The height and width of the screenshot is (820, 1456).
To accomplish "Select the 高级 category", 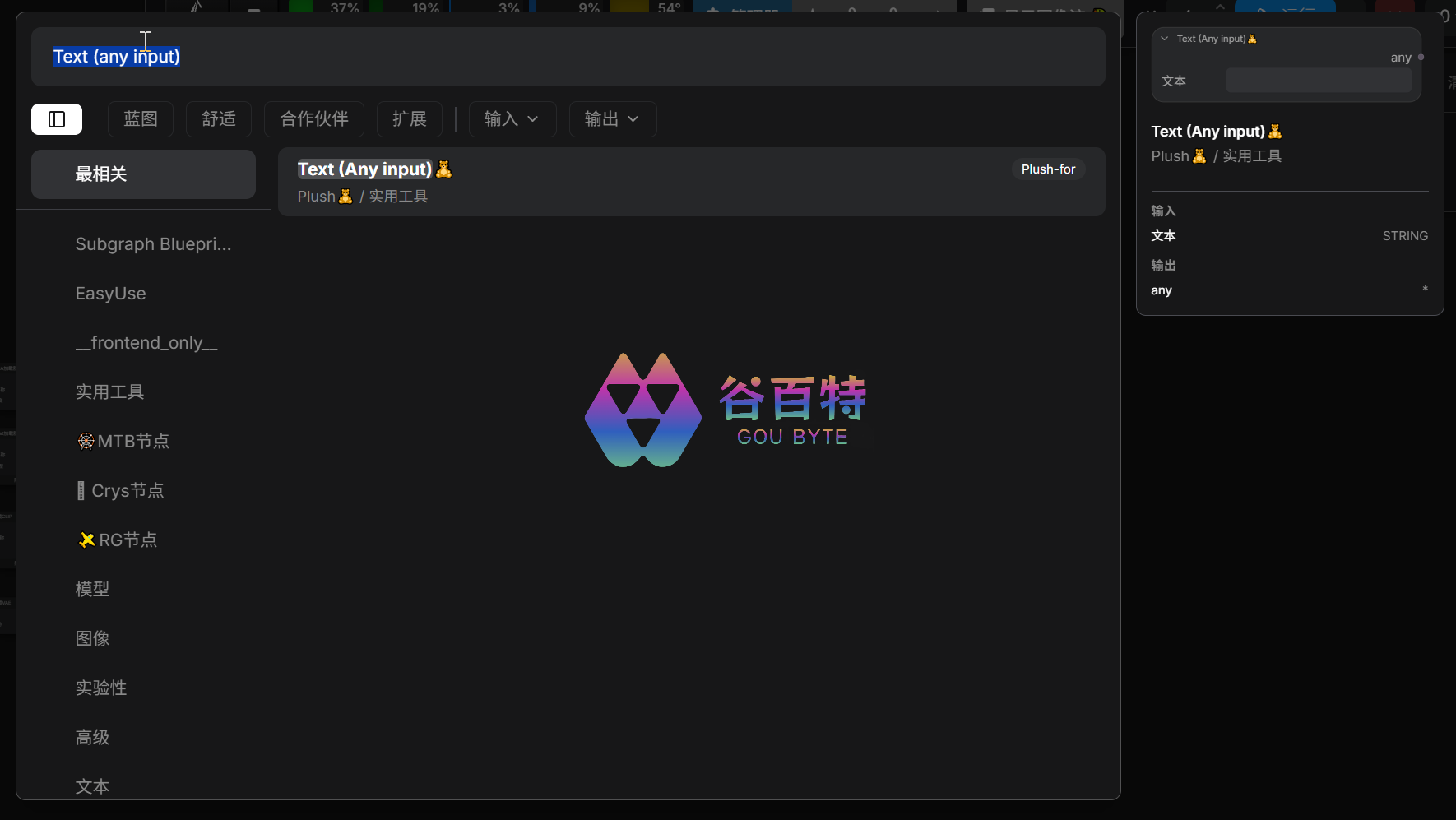I will click(143, 738).
